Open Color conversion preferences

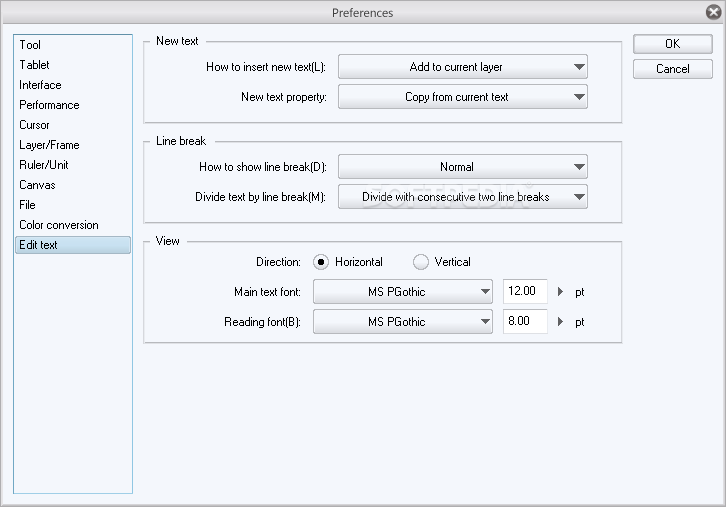pyautogui.click(x=73, y=225)
